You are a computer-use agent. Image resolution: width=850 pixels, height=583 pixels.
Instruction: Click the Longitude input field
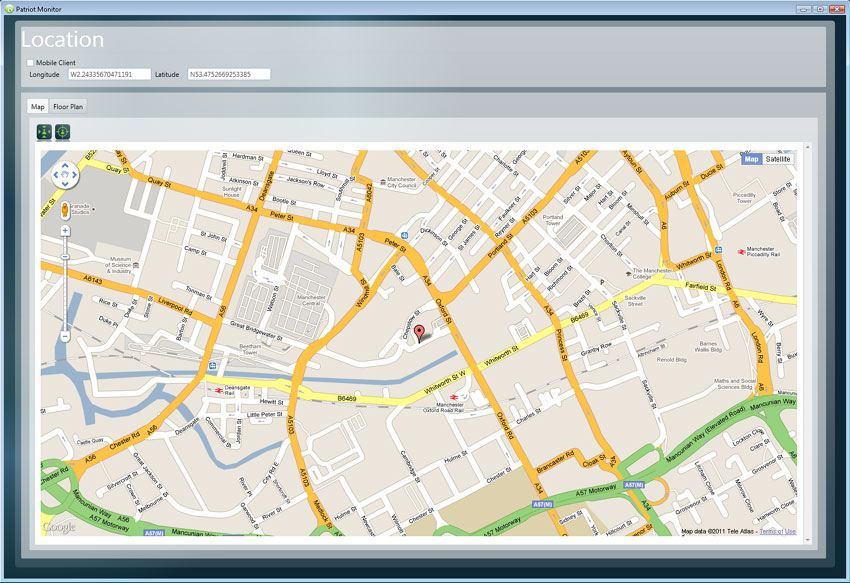(x=109, y=74)
